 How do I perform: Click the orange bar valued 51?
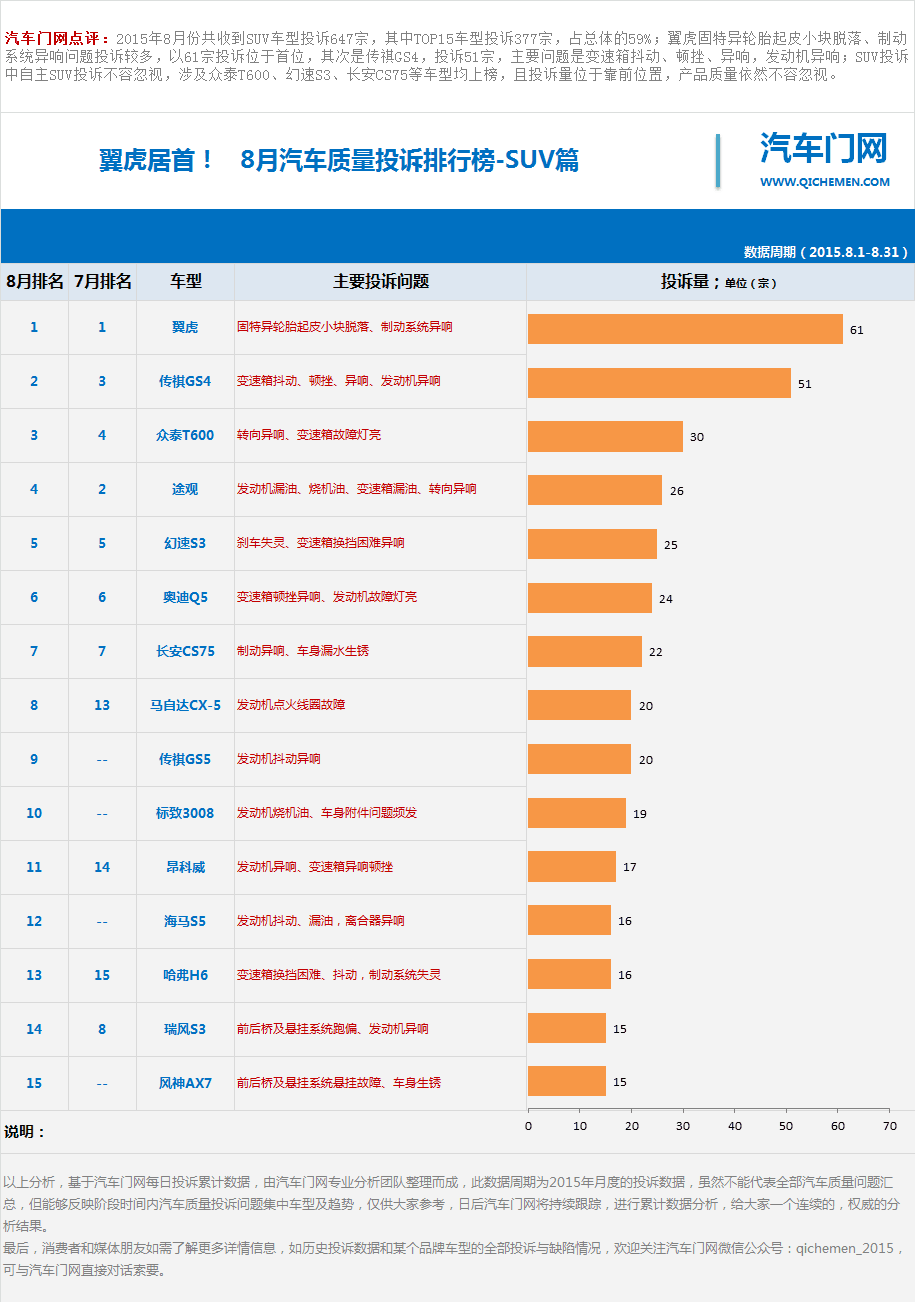659,383
